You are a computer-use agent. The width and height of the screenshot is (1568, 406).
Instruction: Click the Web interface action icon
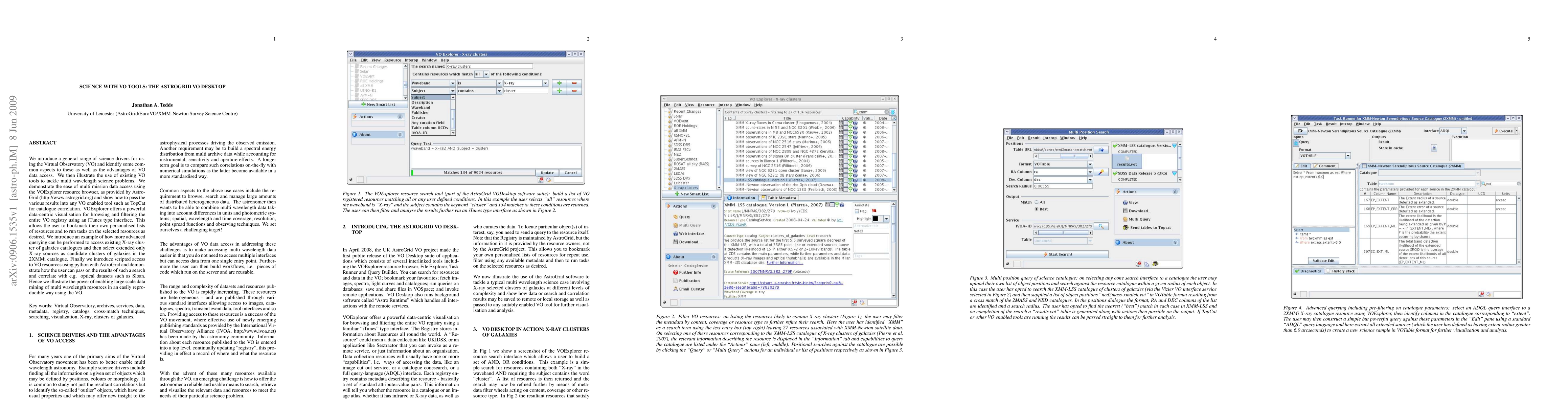point(676,234)
